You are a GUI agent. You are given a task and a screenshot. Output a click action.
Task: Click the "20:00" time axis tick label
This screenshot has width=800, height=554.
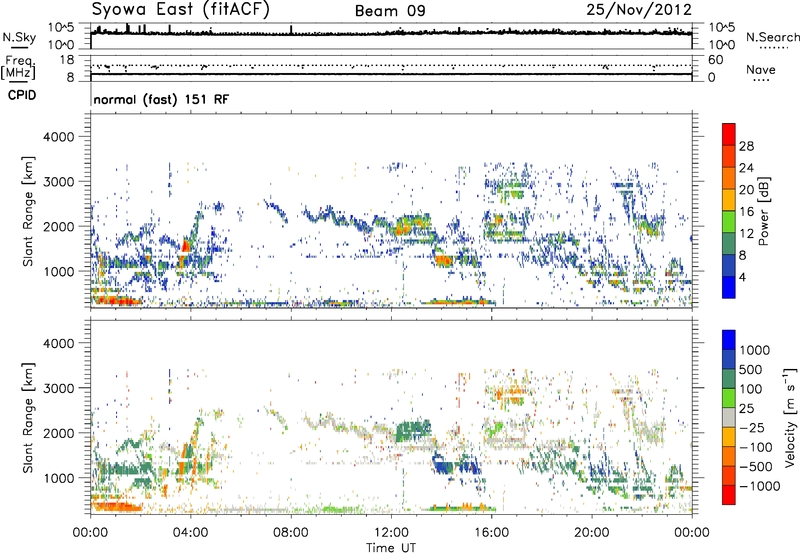[591, 533]
